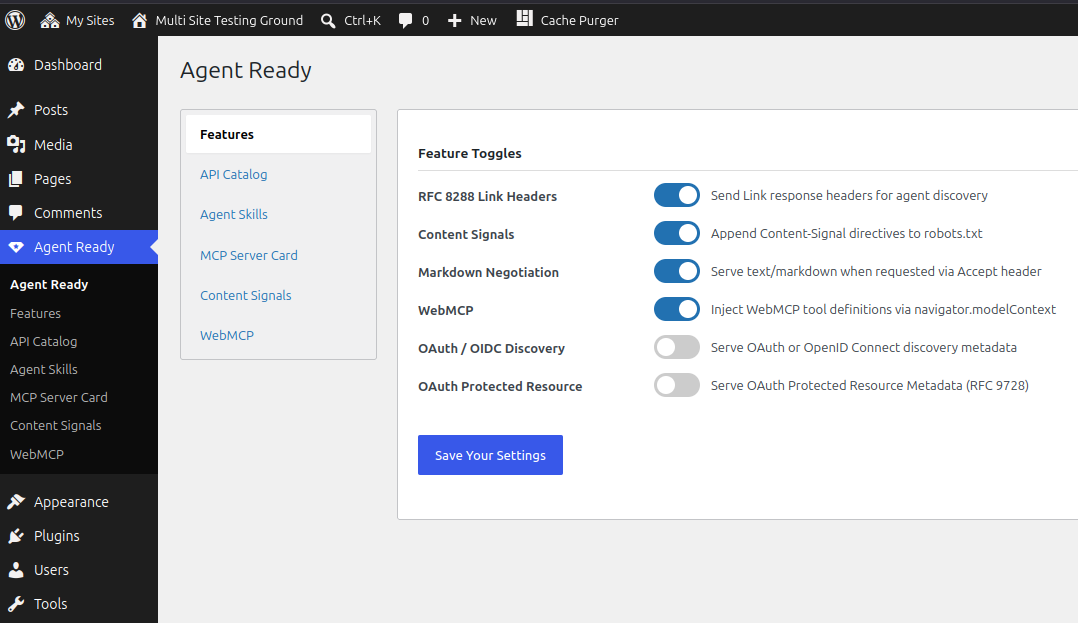Open Dashboard via the gauge icon

pyautogui.click(x=16, y=65)
